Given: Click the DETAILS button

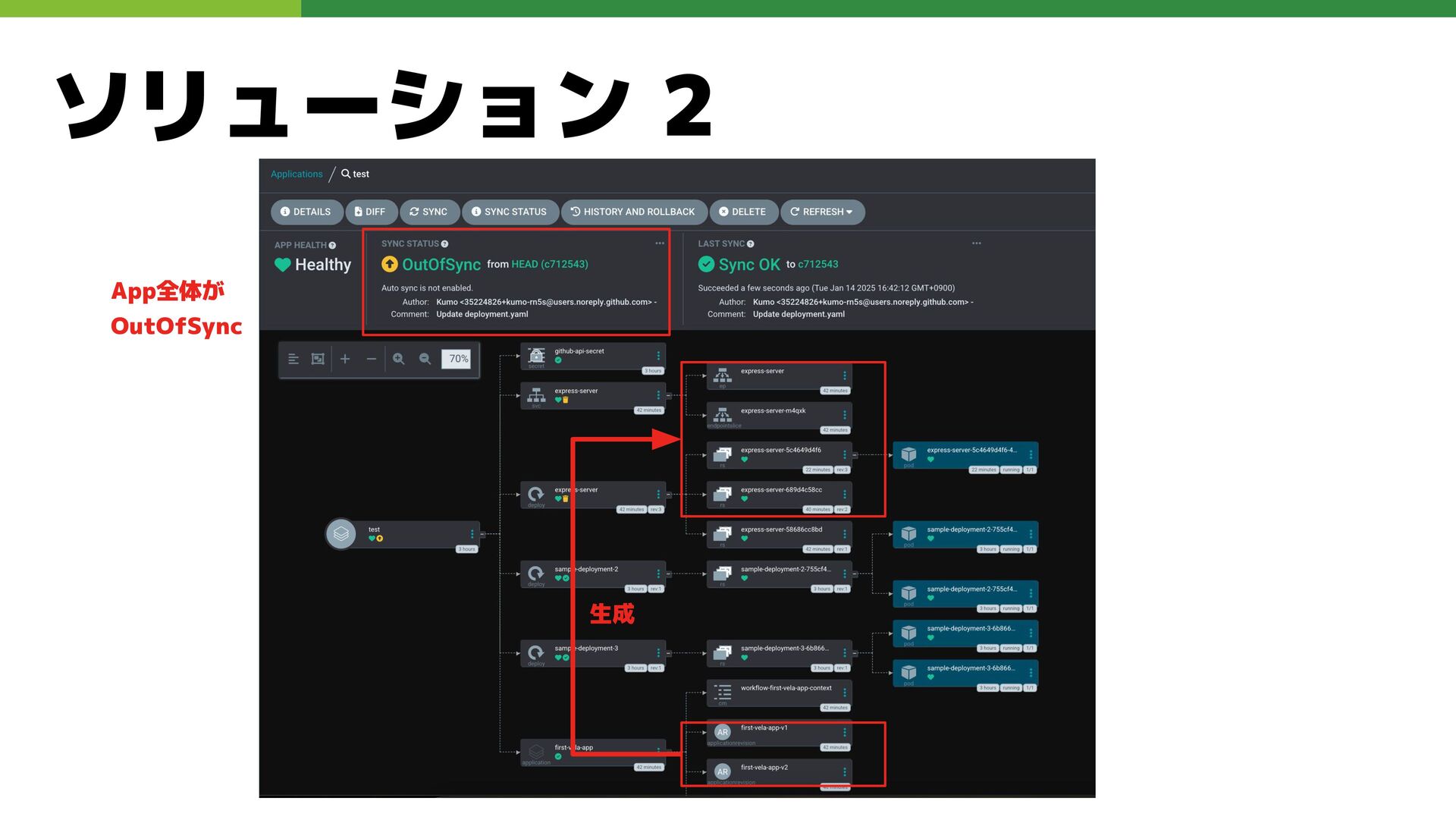Looking at the screenshot, I should tap(306, 212).
